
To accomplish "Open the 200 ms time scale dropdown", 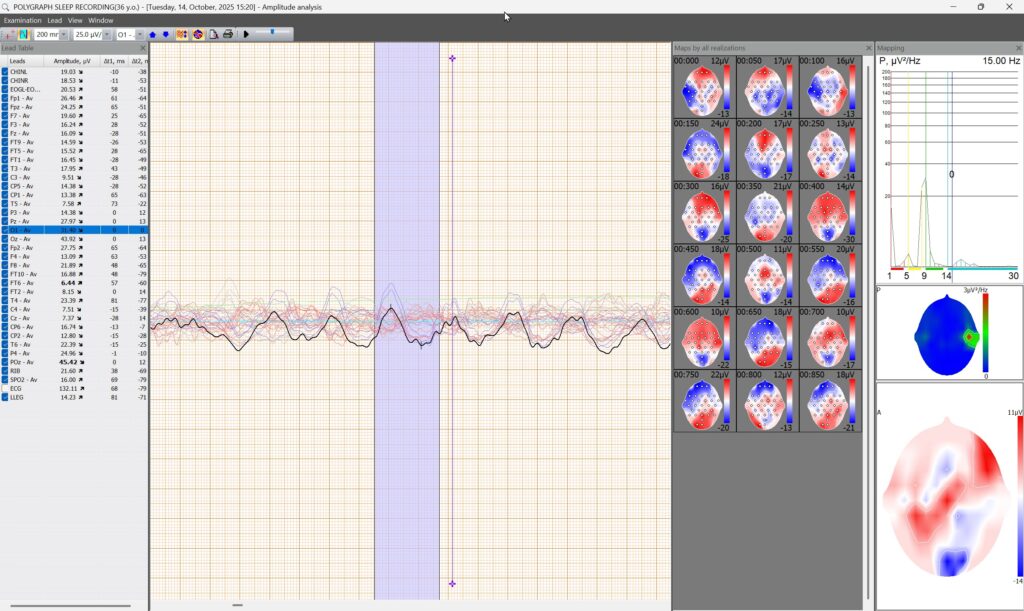I will tap(64, 34).
